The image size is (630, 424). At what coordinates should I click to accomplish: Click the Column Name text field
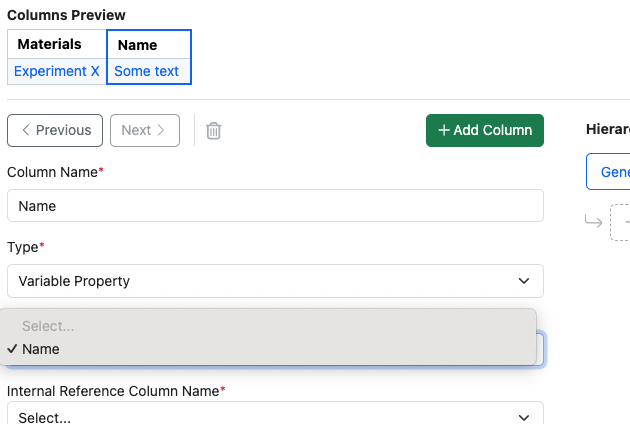[275, 206]
